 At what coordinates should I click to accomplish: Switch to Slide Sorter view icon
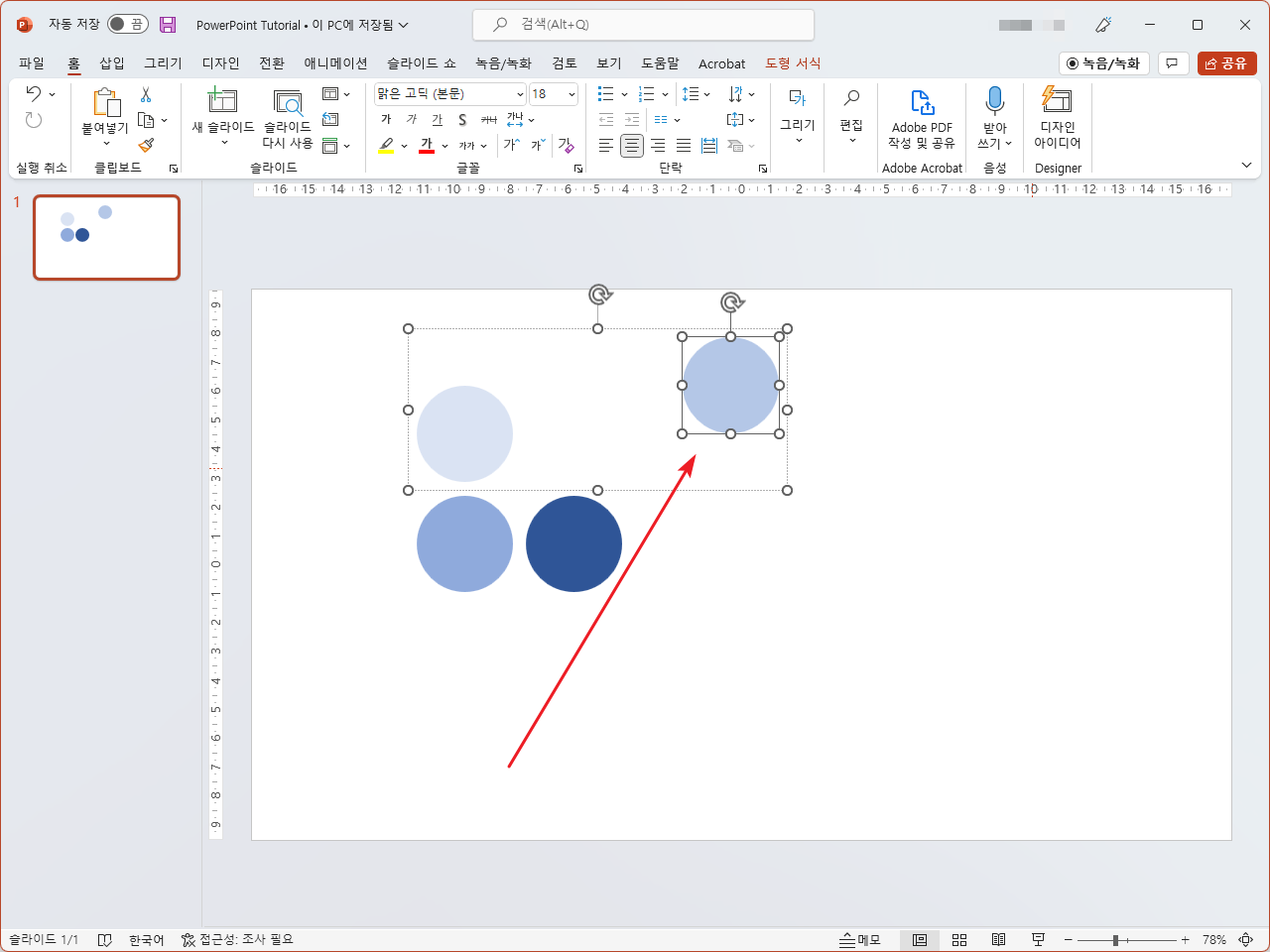pyautogui.click(x=959, y=940)
